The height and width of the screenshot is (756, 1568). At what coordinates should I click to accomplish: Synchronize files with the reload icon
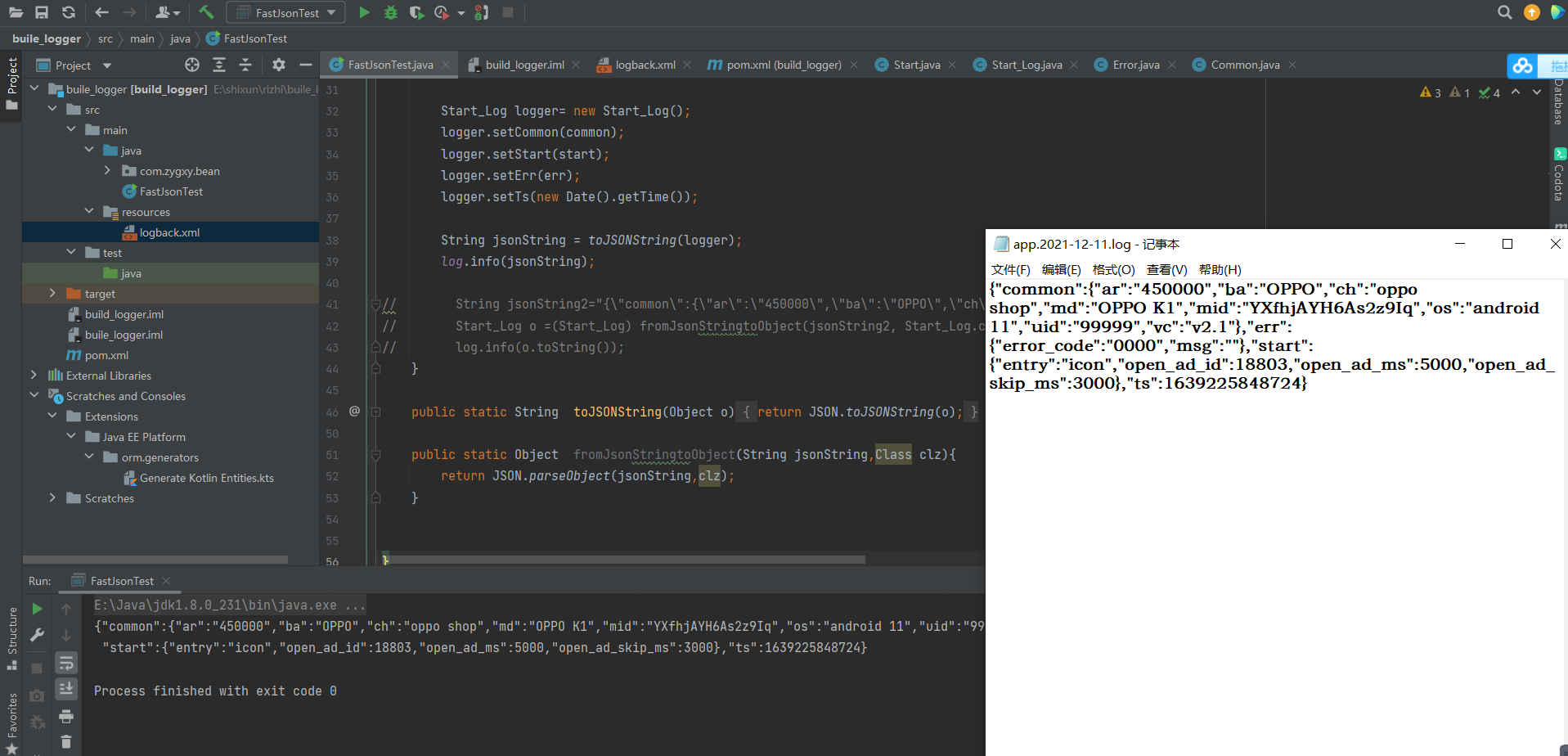[x=69, y=12]
